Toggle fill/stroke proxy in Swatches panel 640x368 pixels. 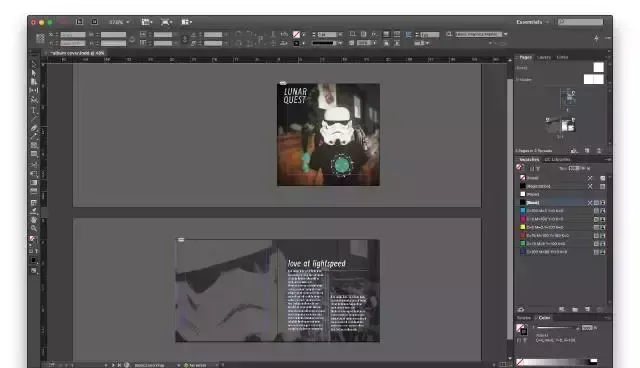click(519, 168)
